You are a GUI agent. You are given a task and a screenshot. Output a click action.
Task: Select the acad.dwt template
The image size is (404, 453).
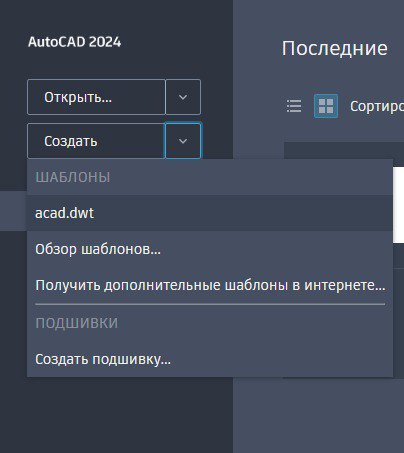pyautogui.click(x=210, y=213)
